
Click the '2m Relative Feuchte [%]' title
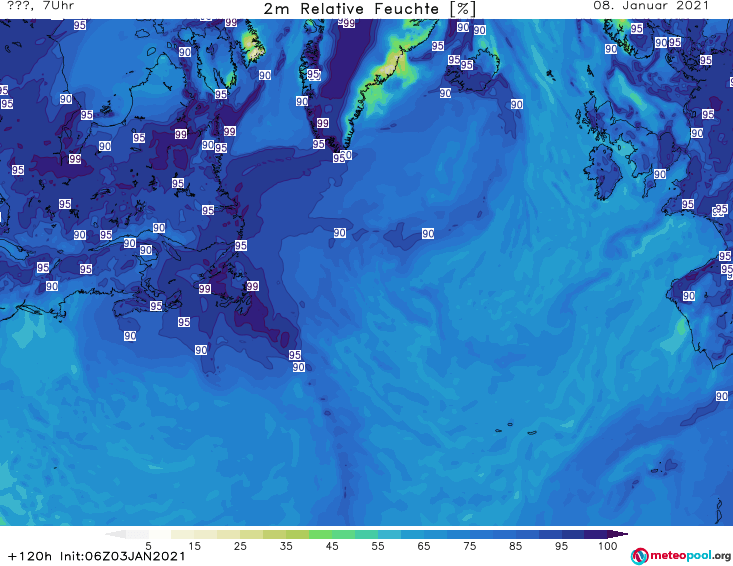(369, 9)
